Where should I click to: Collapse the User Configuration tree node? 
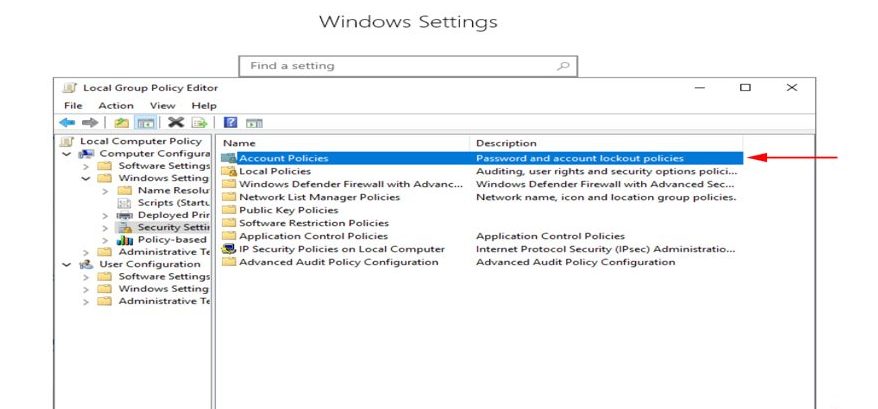click(67, 265)
